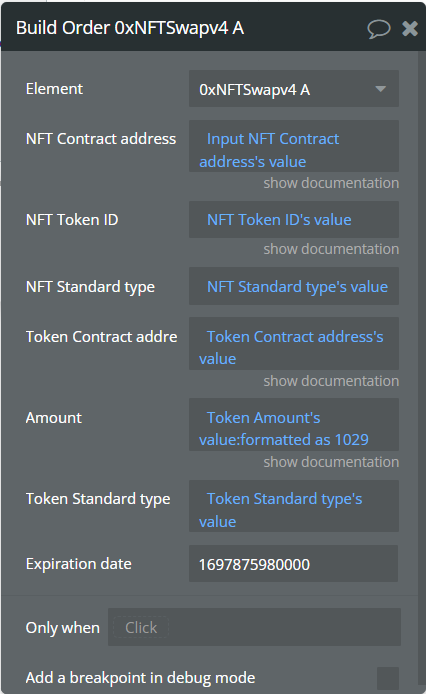Screen dimensions: 426x694
Task: Edit the Input NFT Contract address's value expression
Action: point(294,146)
